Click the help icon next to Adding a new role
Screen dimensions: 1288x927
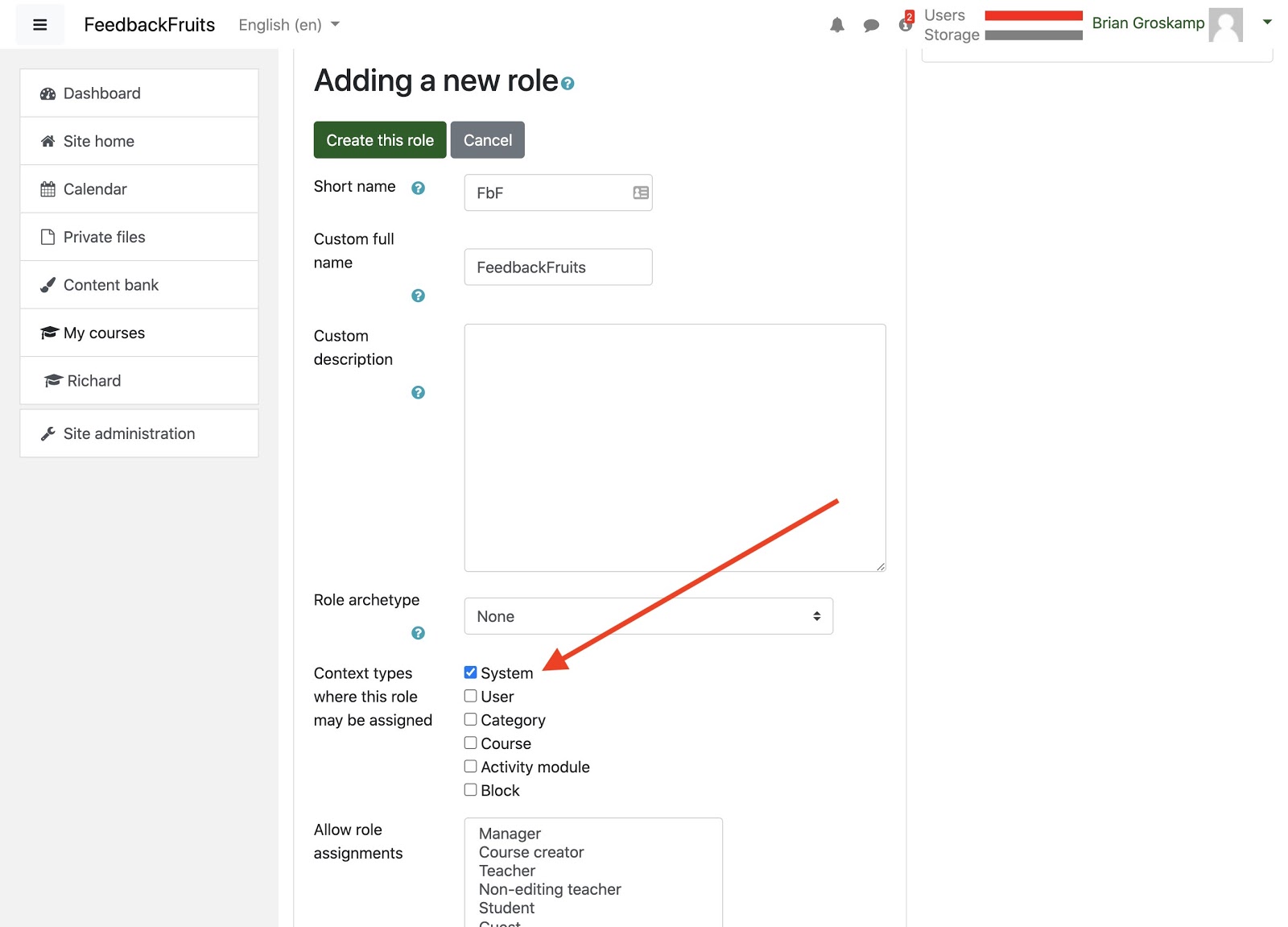pos(568,84)
